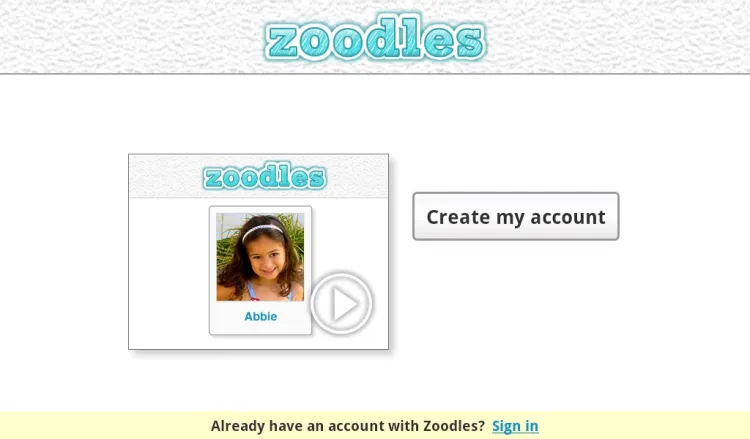Select Abbie's profile photo
750x439 pixels.
260,257
